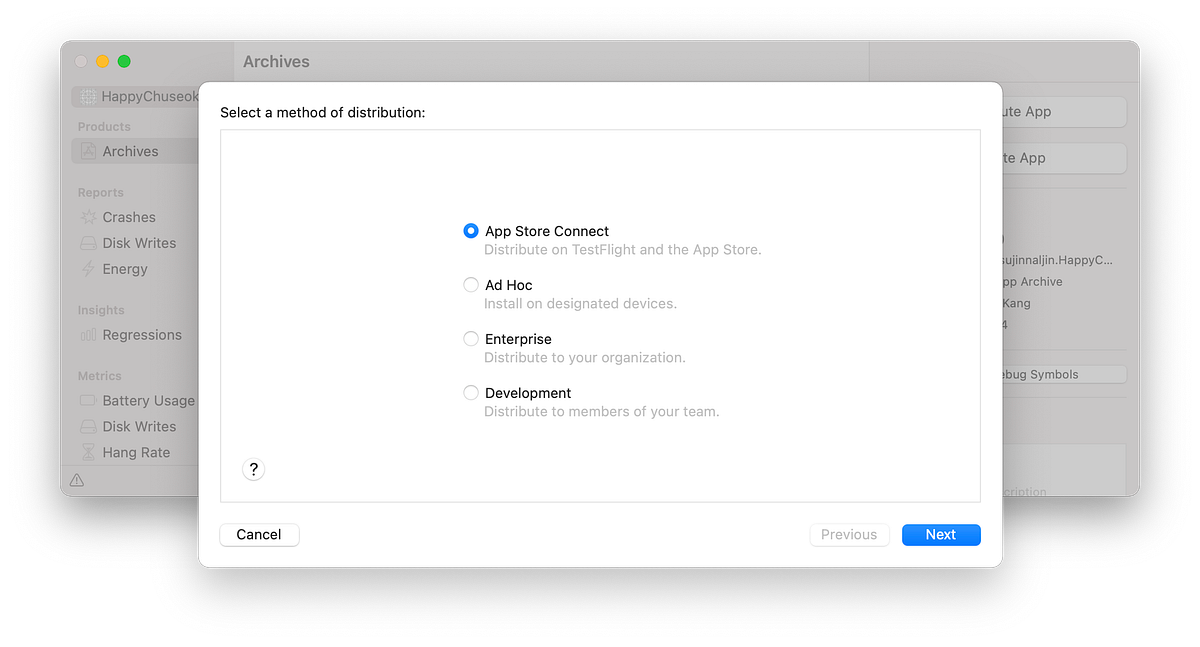The width and height of the screenshot is (1200, 647).
Task: Click the Battery Usage metric icon
Action: (x=89, y=400)
